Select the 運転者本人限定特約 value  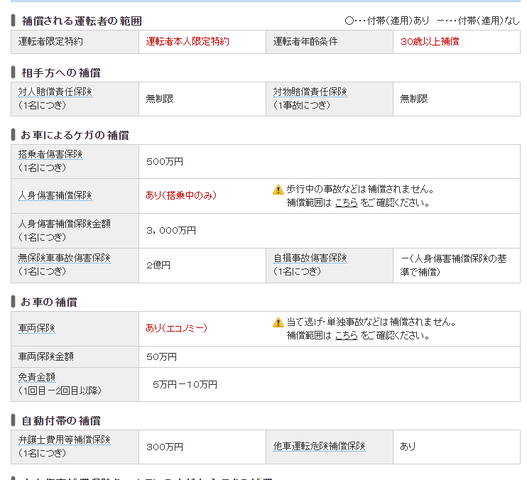(x=188, y=42)
